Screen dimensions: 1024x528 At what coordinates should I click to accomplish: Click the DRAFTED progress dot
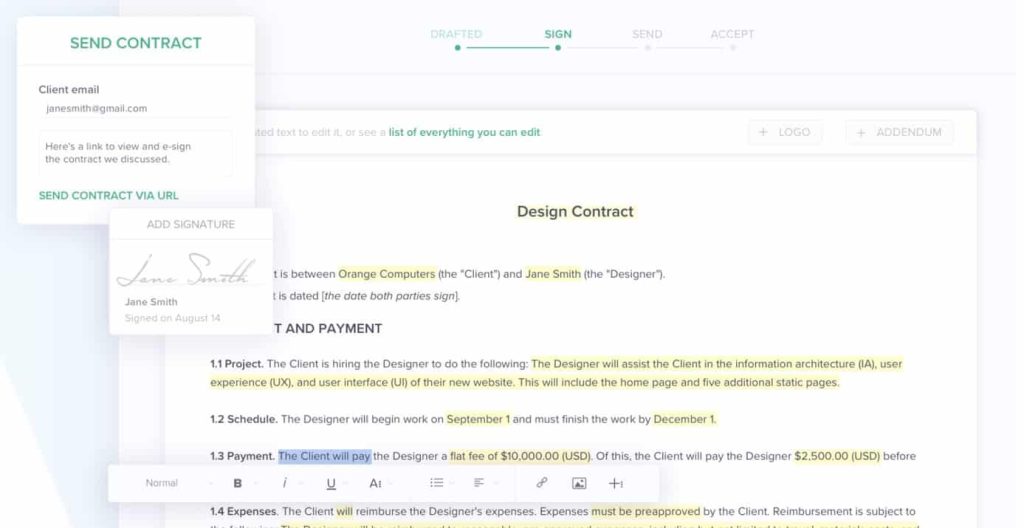458,48
